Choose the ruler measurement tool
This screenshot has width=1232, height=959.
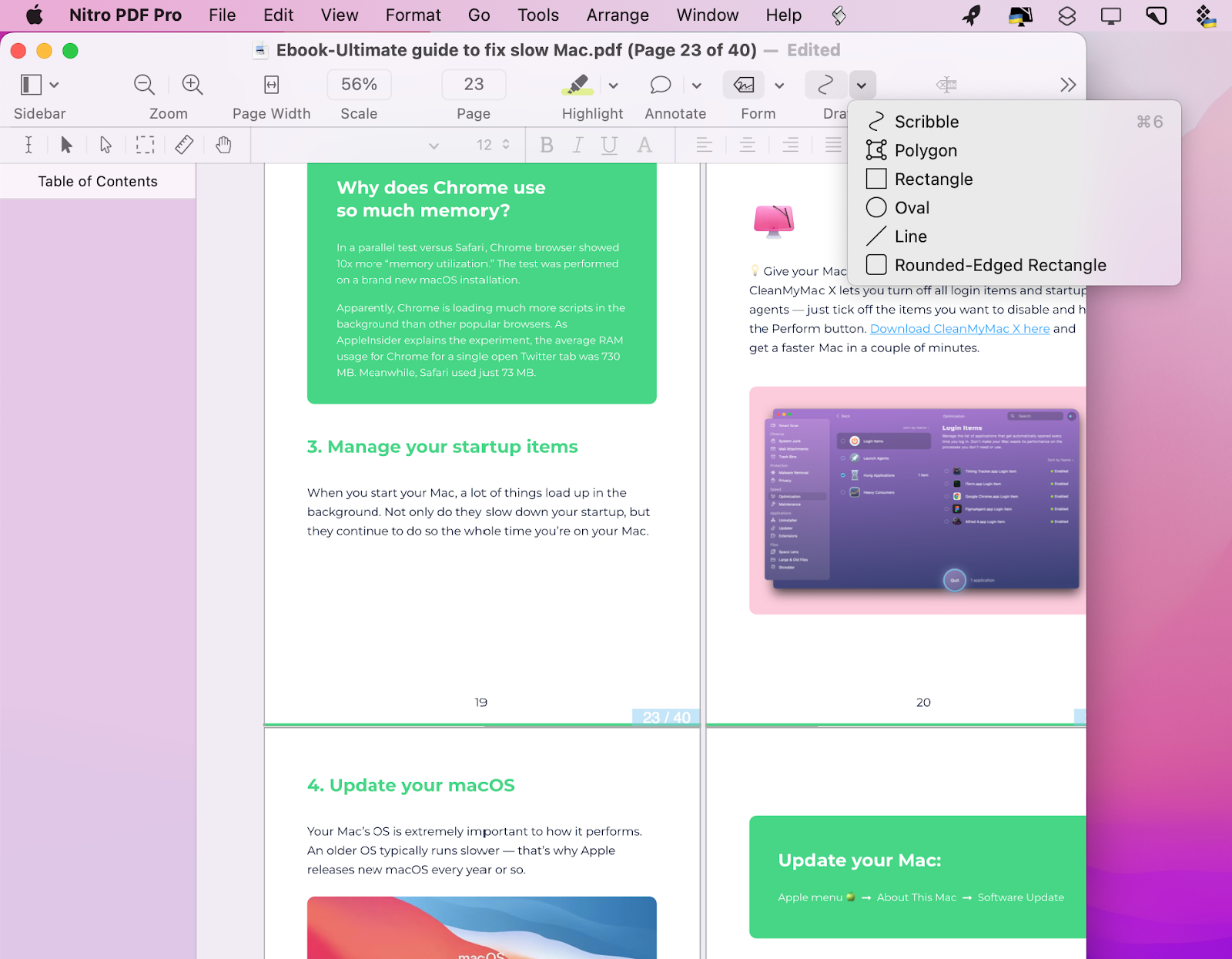pos(184,145)
